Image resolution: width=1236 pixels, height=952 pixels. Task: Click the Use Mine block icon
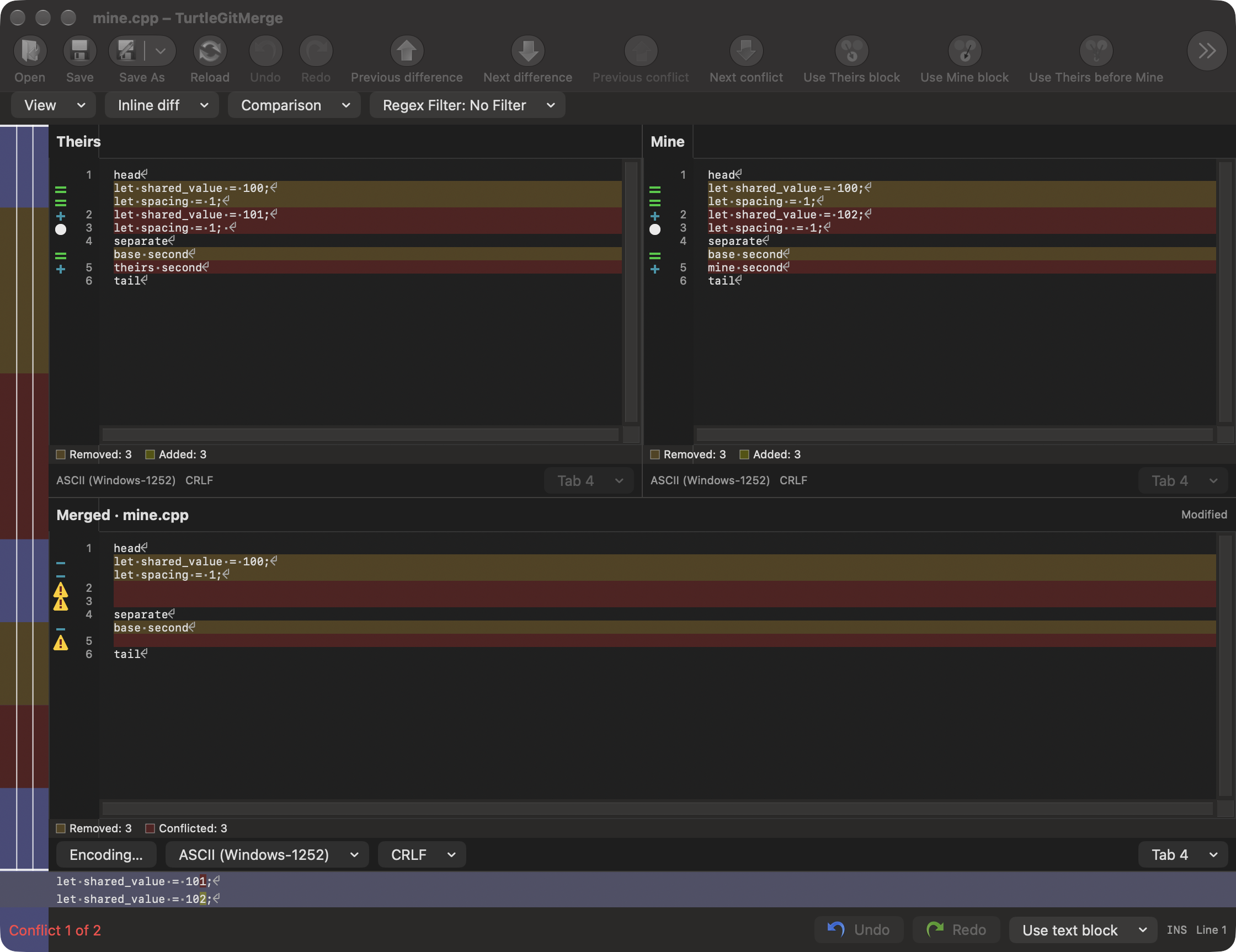coord(965,51)
